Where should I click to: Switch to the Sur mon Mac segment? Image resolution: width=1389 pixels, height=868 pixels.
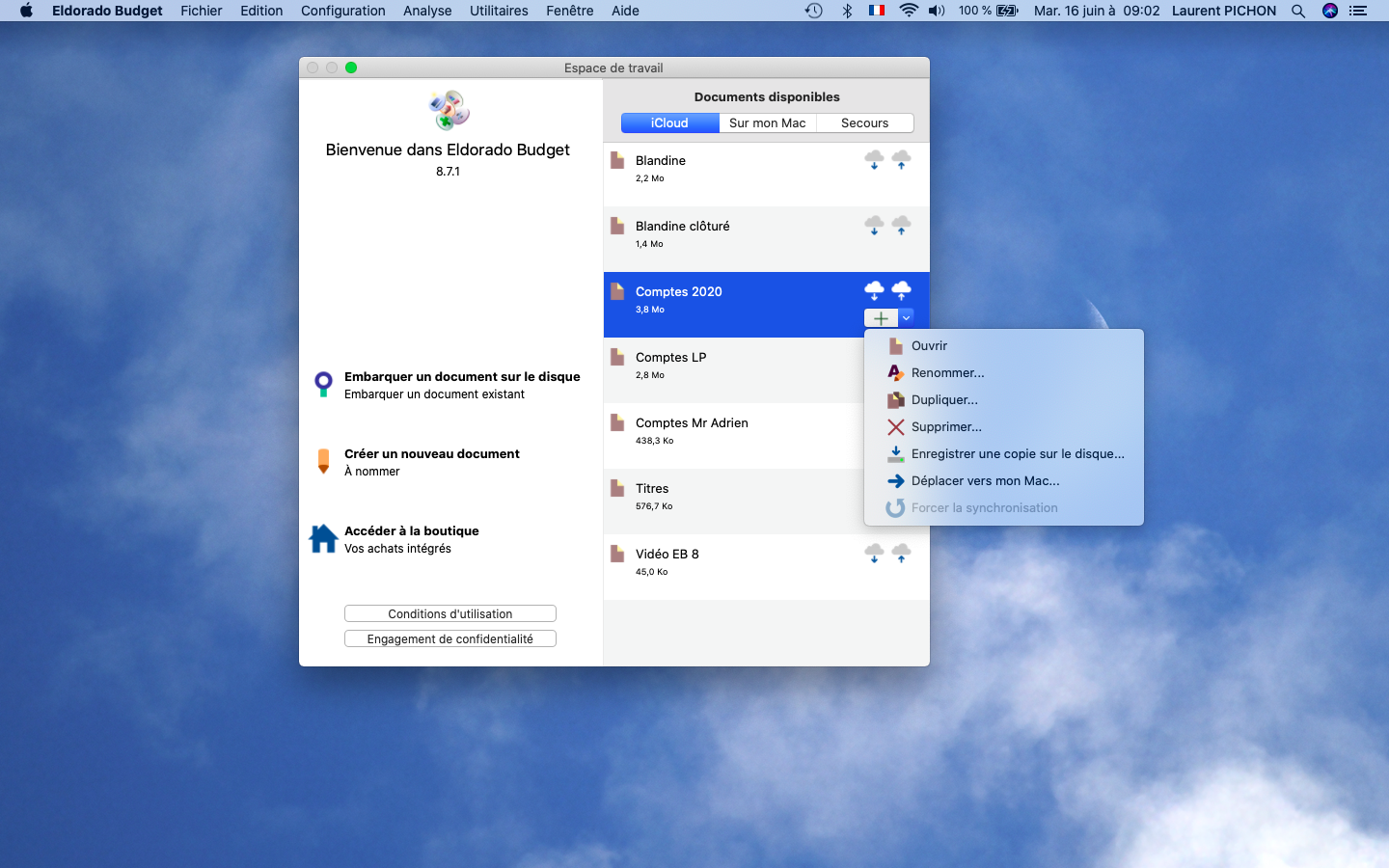[x=768, y=122]
